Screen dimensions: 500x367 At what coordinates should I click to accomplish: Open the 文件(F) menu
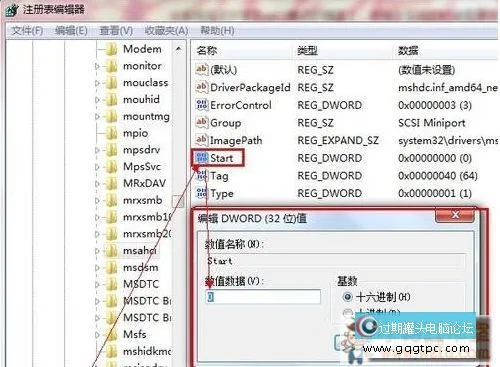(x=27, y=31)
